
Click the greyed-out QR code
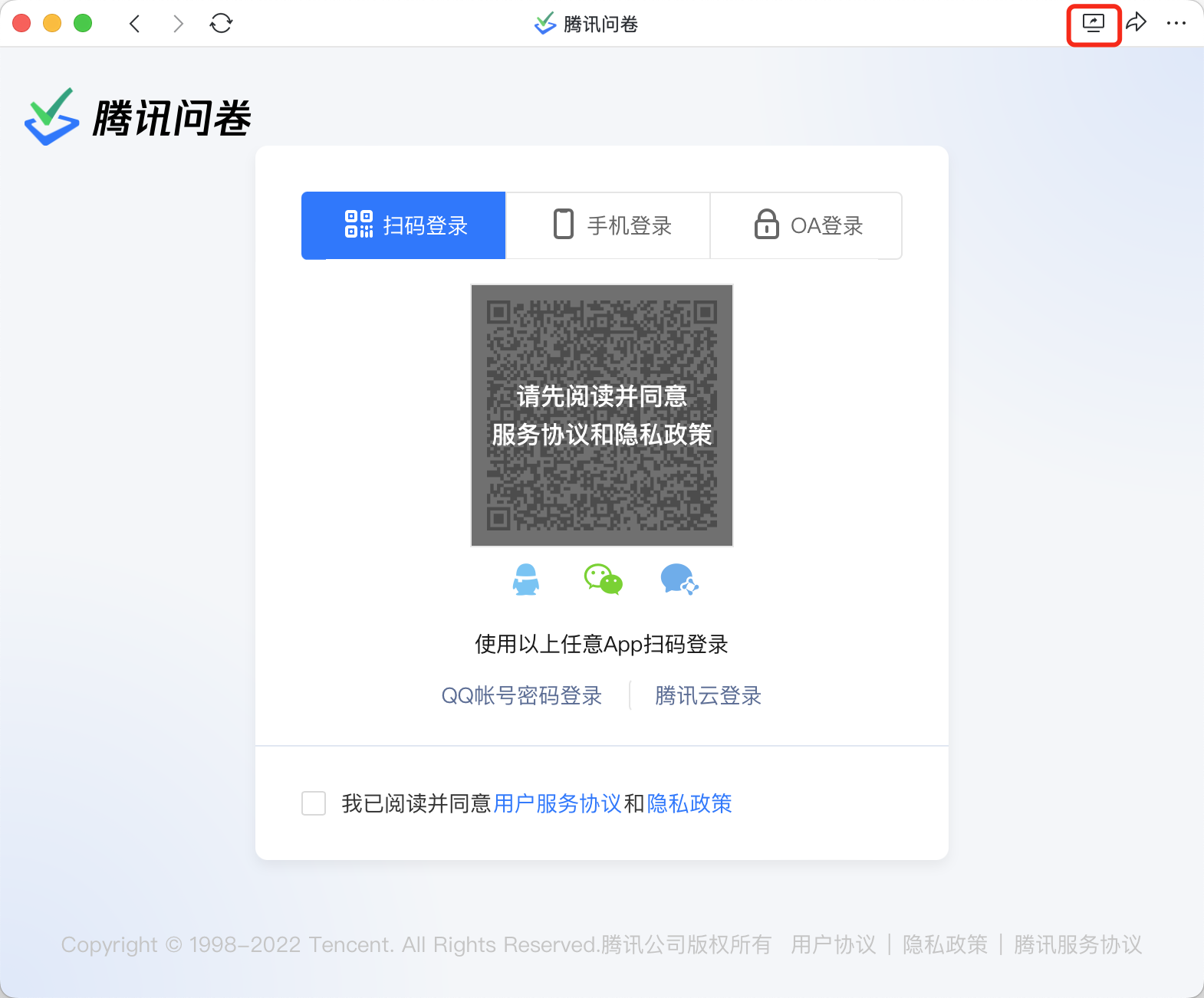click(x=602, y=415)
